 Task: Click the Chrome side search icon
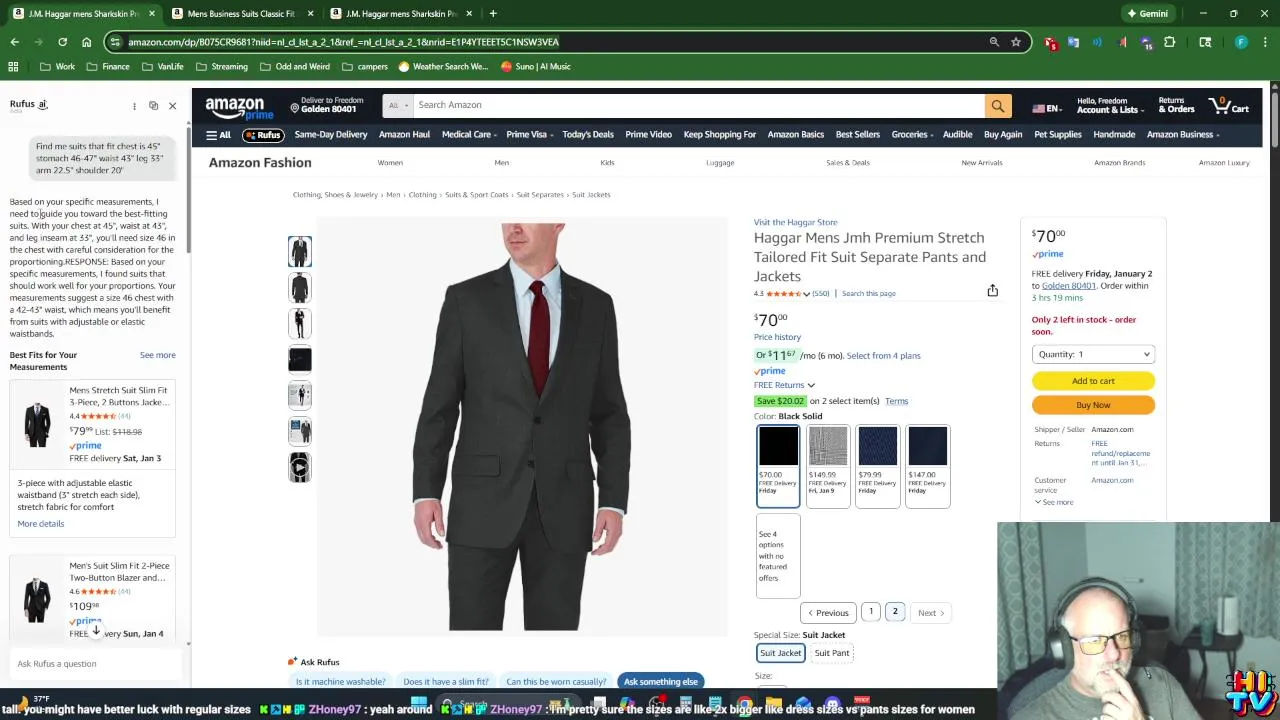coord(1205,42)
